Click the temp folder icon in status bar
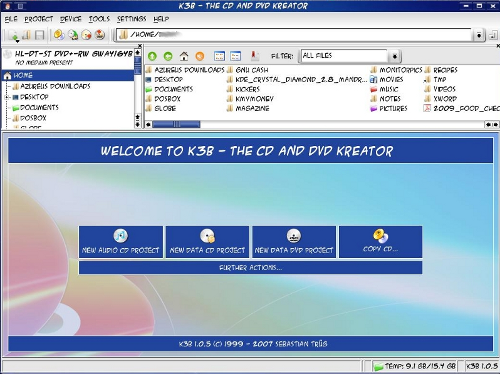Image resolution: width=500 pixels, height=374 pixels. pos(378,366)
